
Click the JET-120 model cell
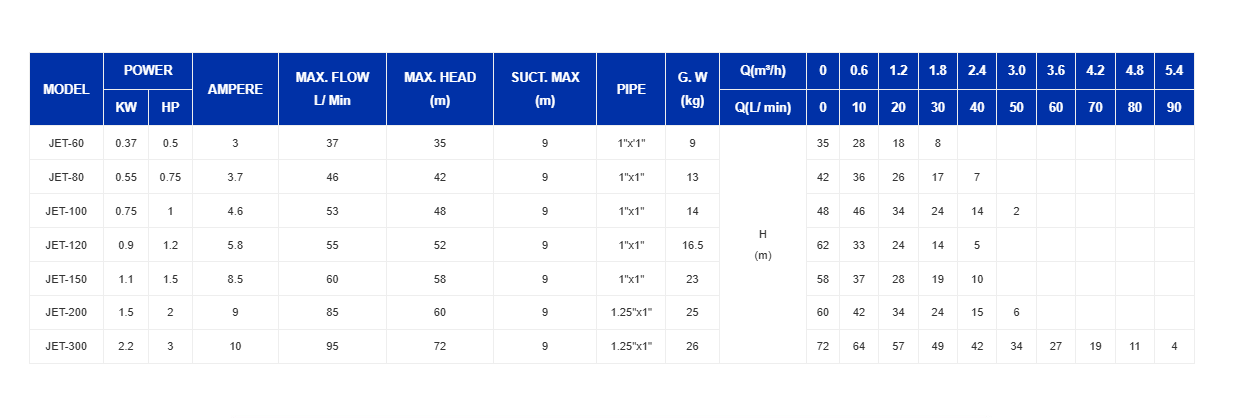[66, 245]
